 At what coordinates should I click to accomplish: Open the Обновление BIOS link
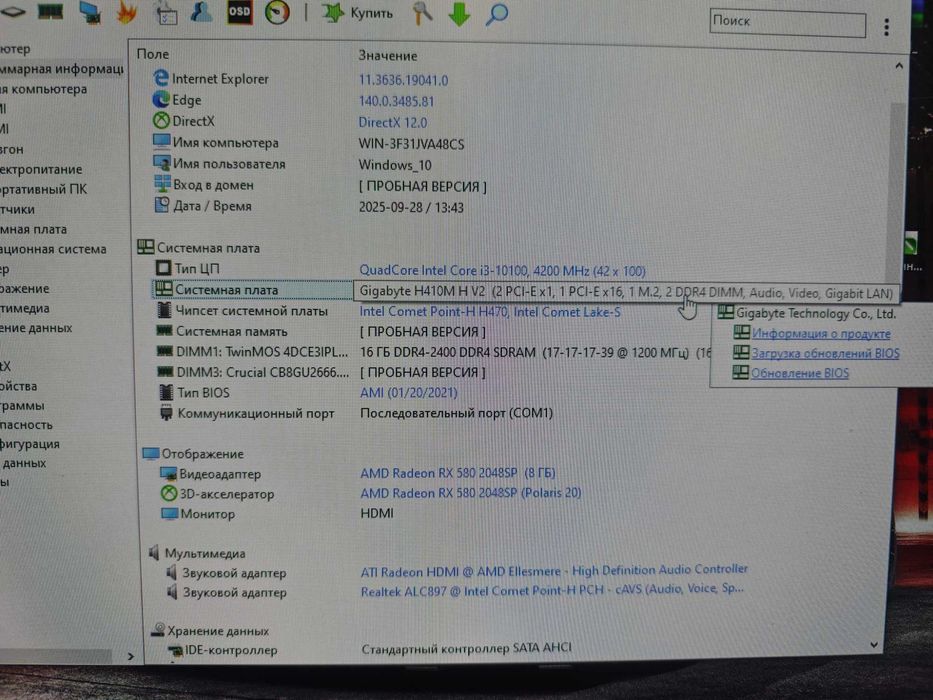click(799, 374)
